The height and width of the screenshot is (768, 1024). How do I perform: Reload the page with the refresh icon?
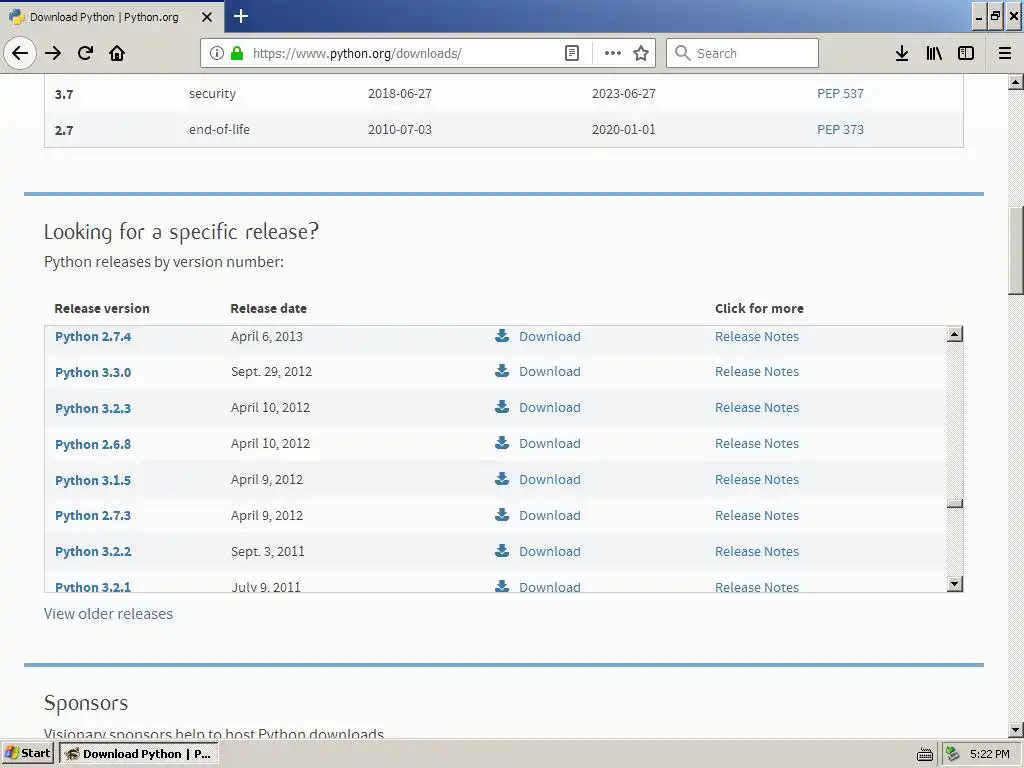coord(85,53)
